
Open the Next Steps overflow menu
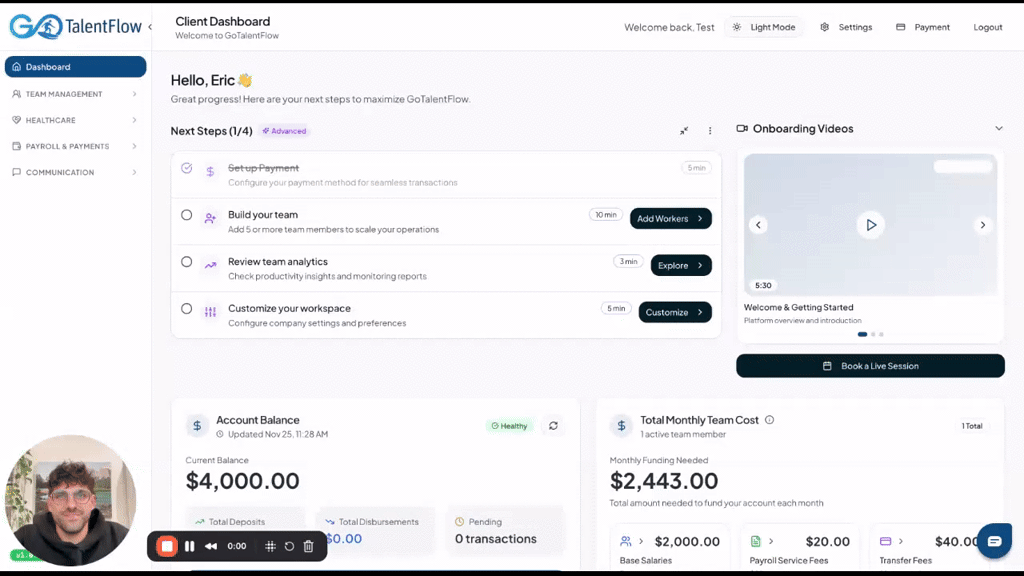[x=710, y=130]
